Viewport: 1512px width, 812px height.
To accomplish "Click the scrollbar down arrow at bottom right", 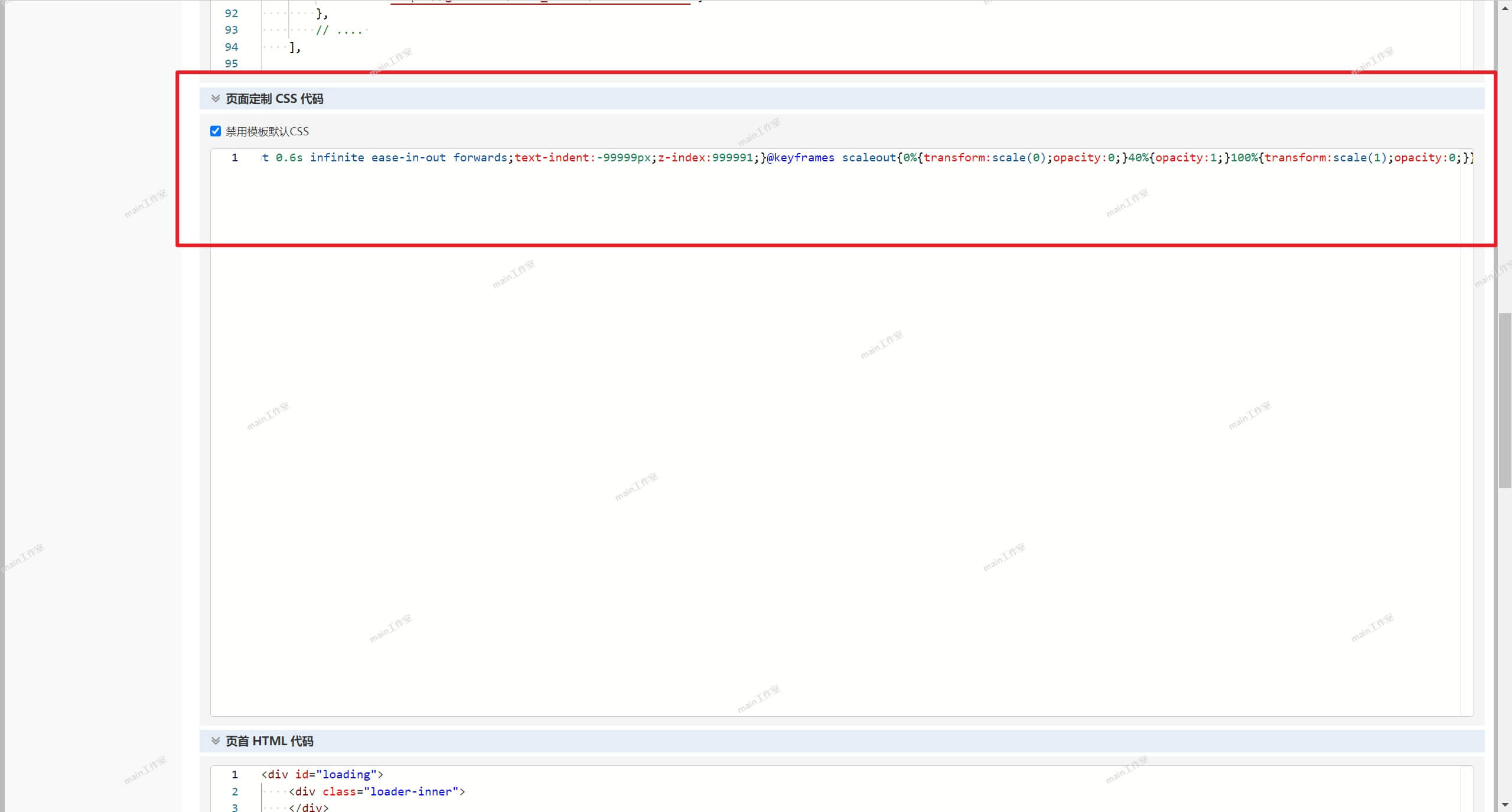I will coord(1505,805).
